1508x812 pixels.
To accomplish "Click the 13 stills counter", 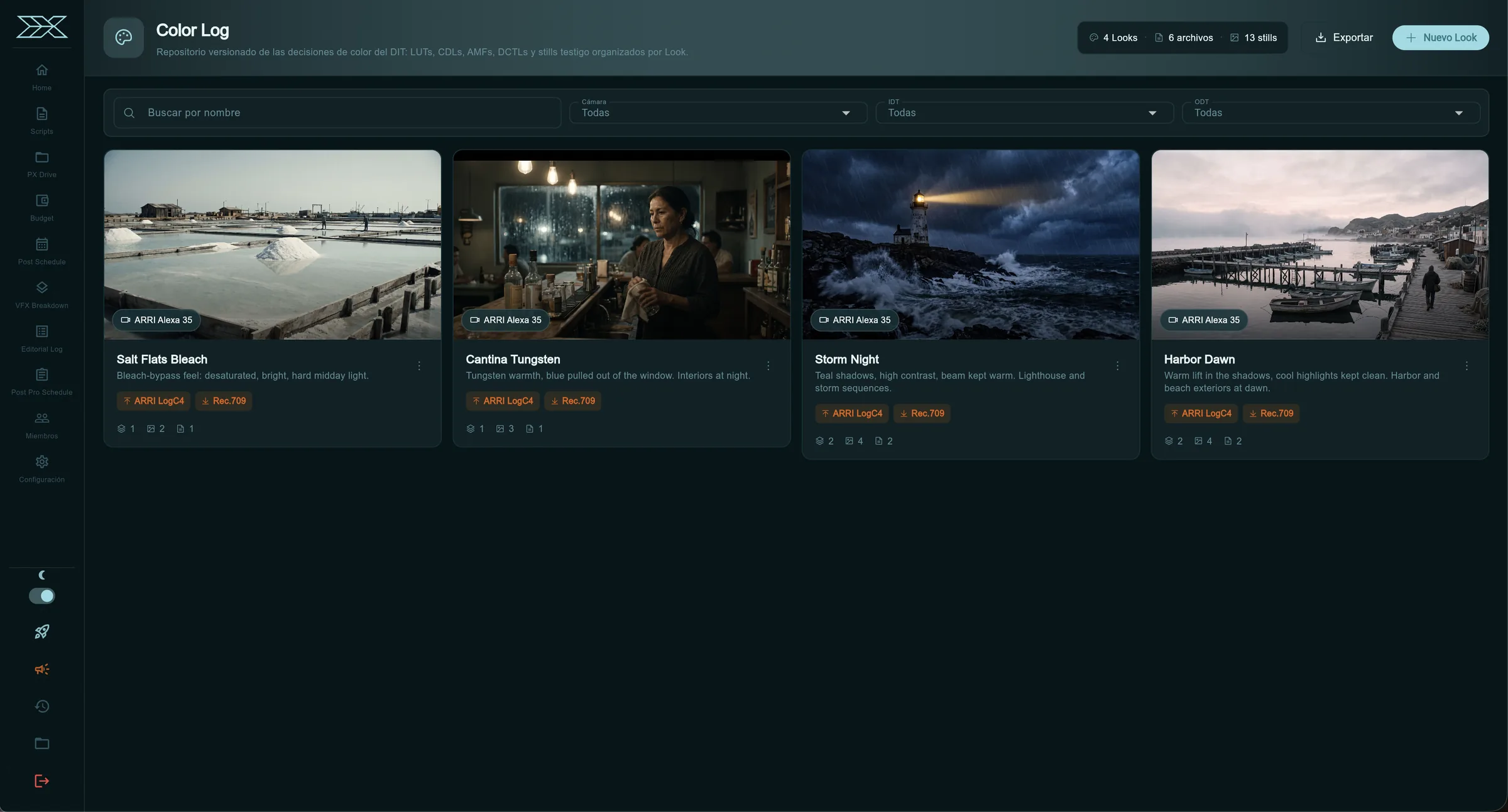I will coord(1254,38).
